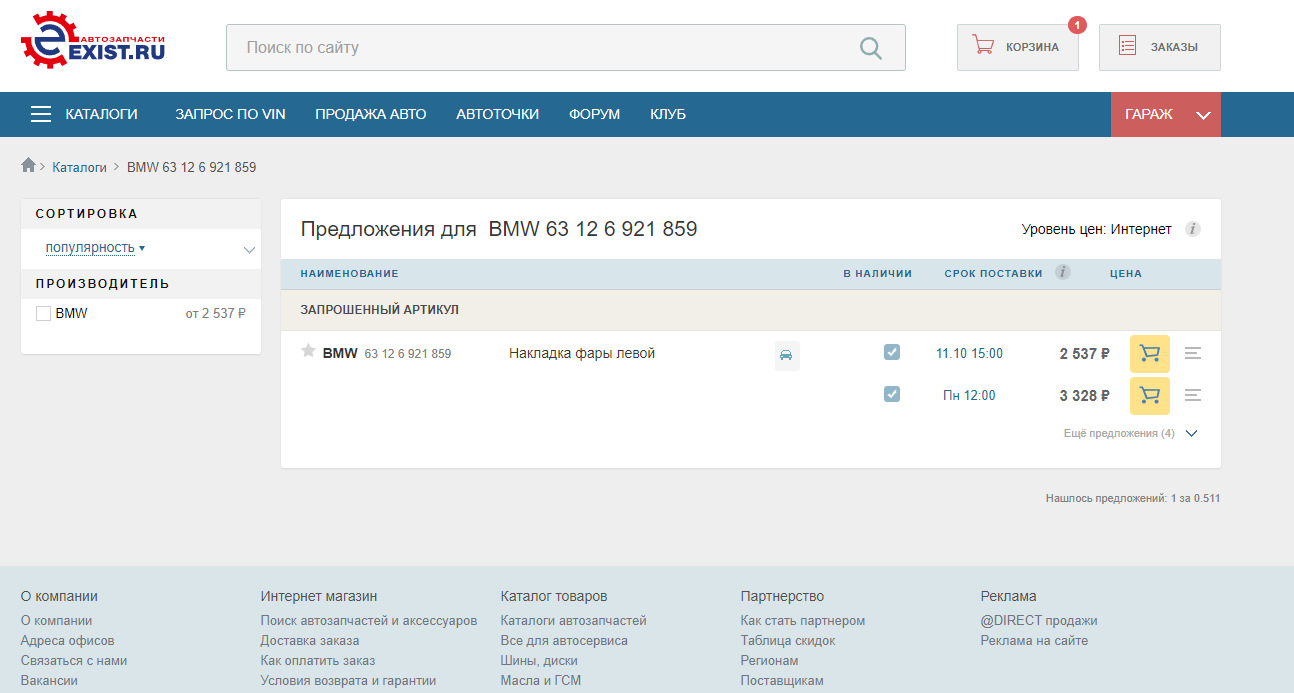This screenshot has width=1294, height=693.
Task: Check the BMW manufacturer filter checkbox
Action: [x=43, y=313]
